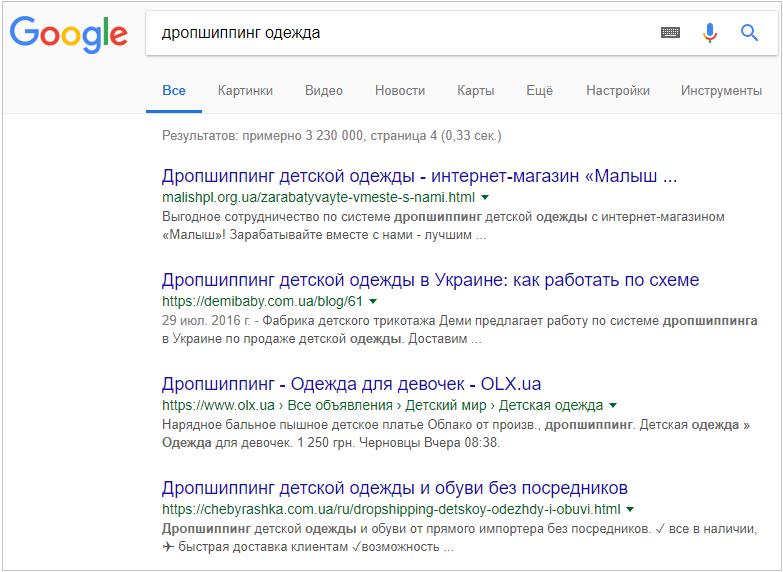Screen dimensions: 783x572
Task: Expand dropdown arrow next to chebyrashka.com.ua URL
Action: click(630, 509)
